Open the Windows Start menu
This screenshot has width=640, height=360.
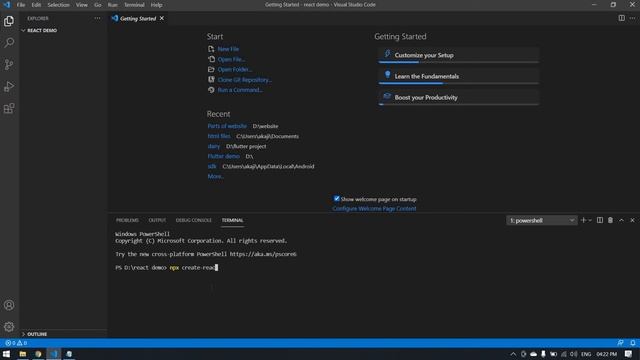pyautogui.click(x=7, y=354)
